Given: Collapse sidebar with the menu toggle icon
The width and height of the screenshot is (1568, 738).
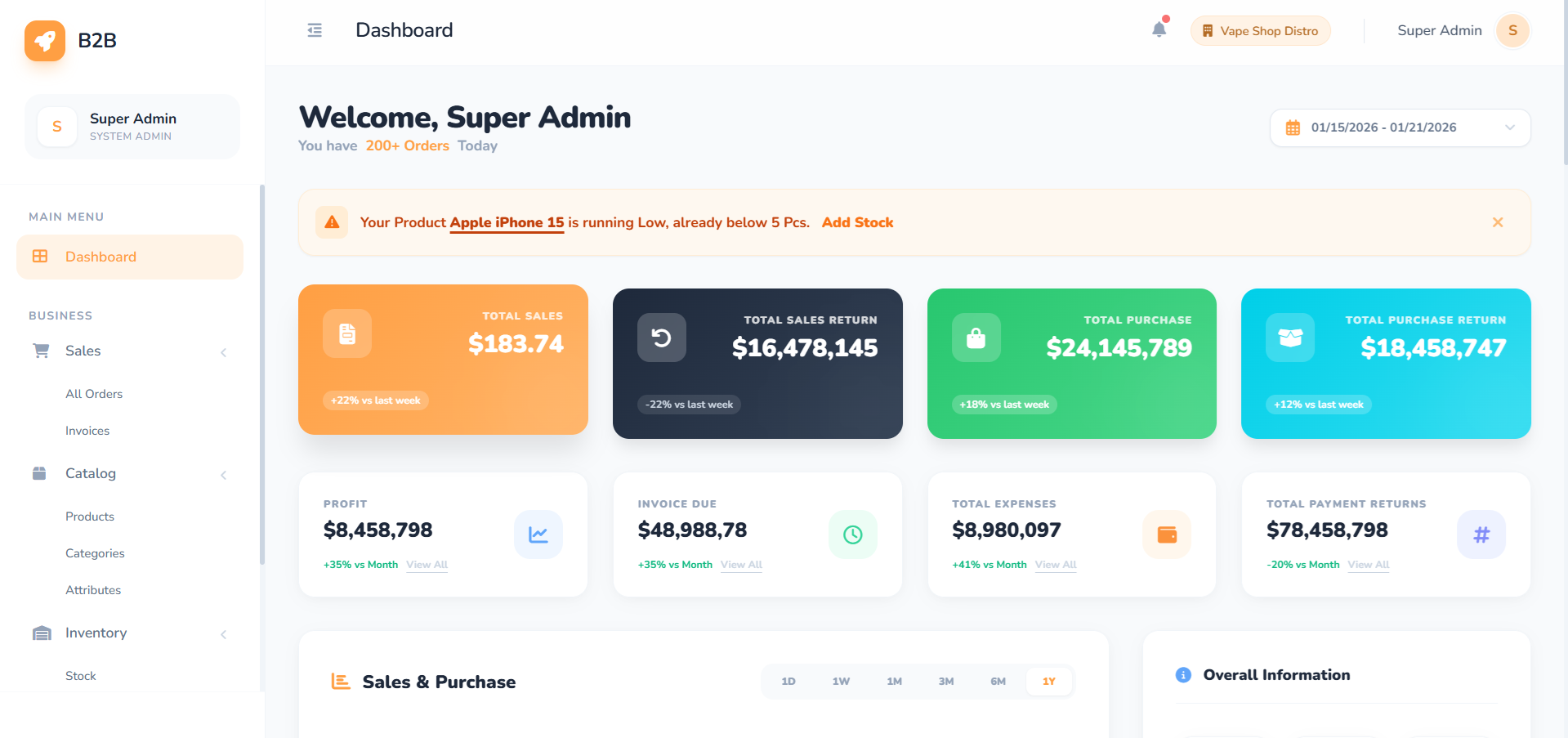Looking at the screenshot, I should 315,30.
